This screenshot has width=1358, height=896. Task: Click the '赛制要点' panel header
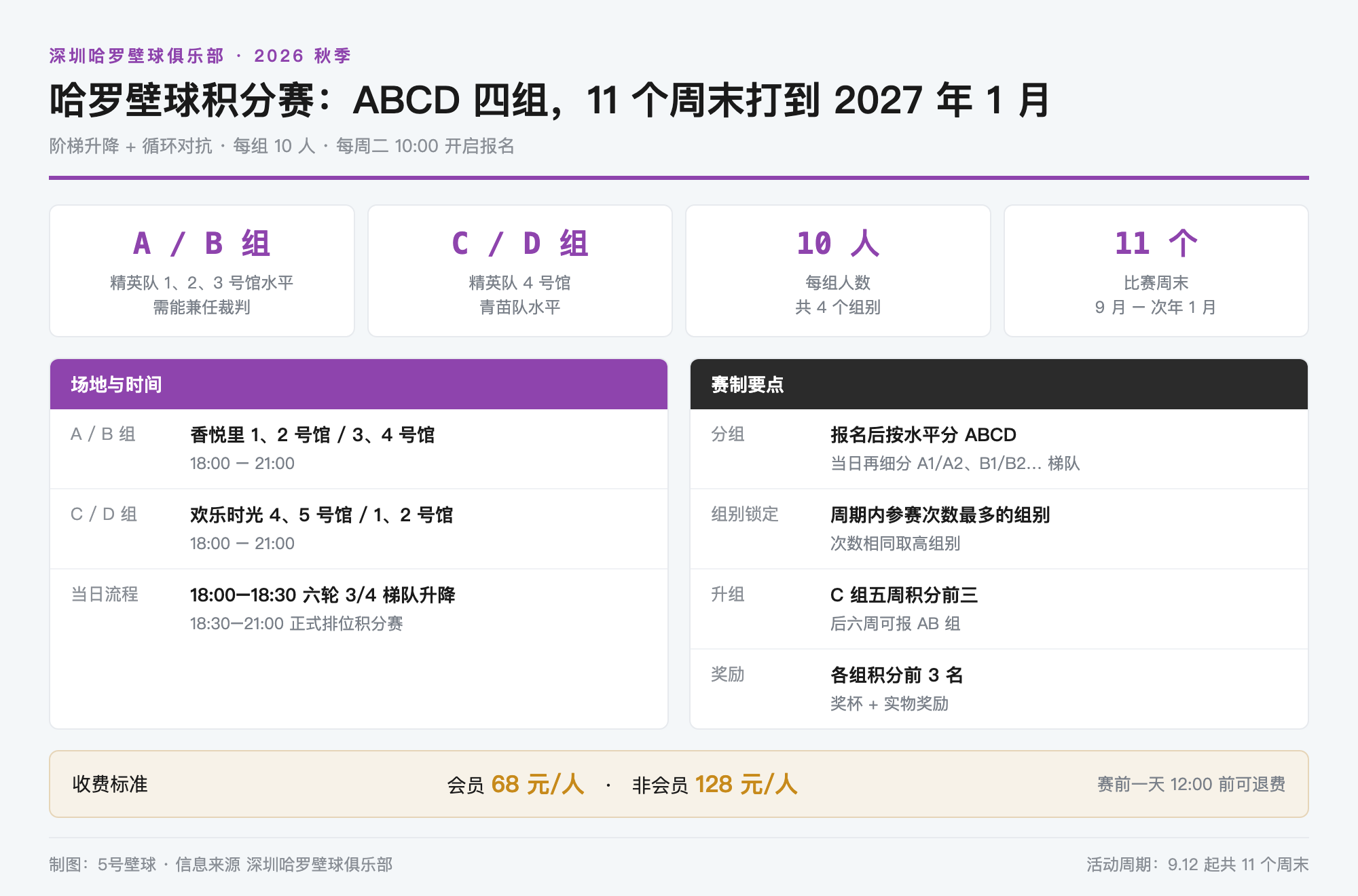click(999, 384)
